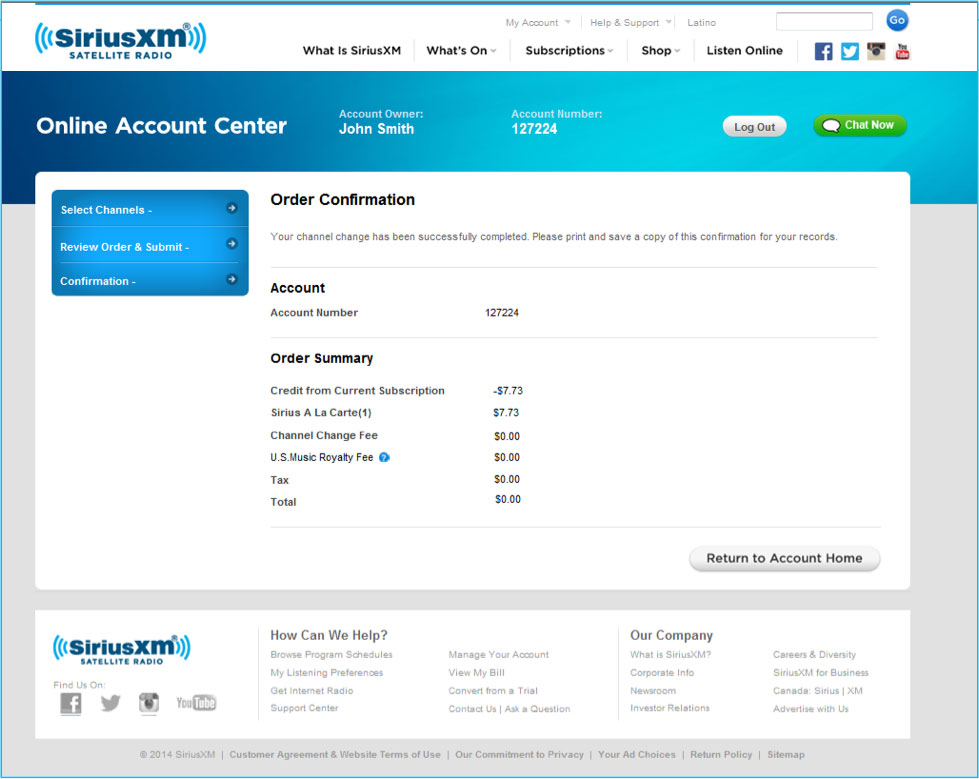Open SiriusXM for Business link

pos(820,673)
